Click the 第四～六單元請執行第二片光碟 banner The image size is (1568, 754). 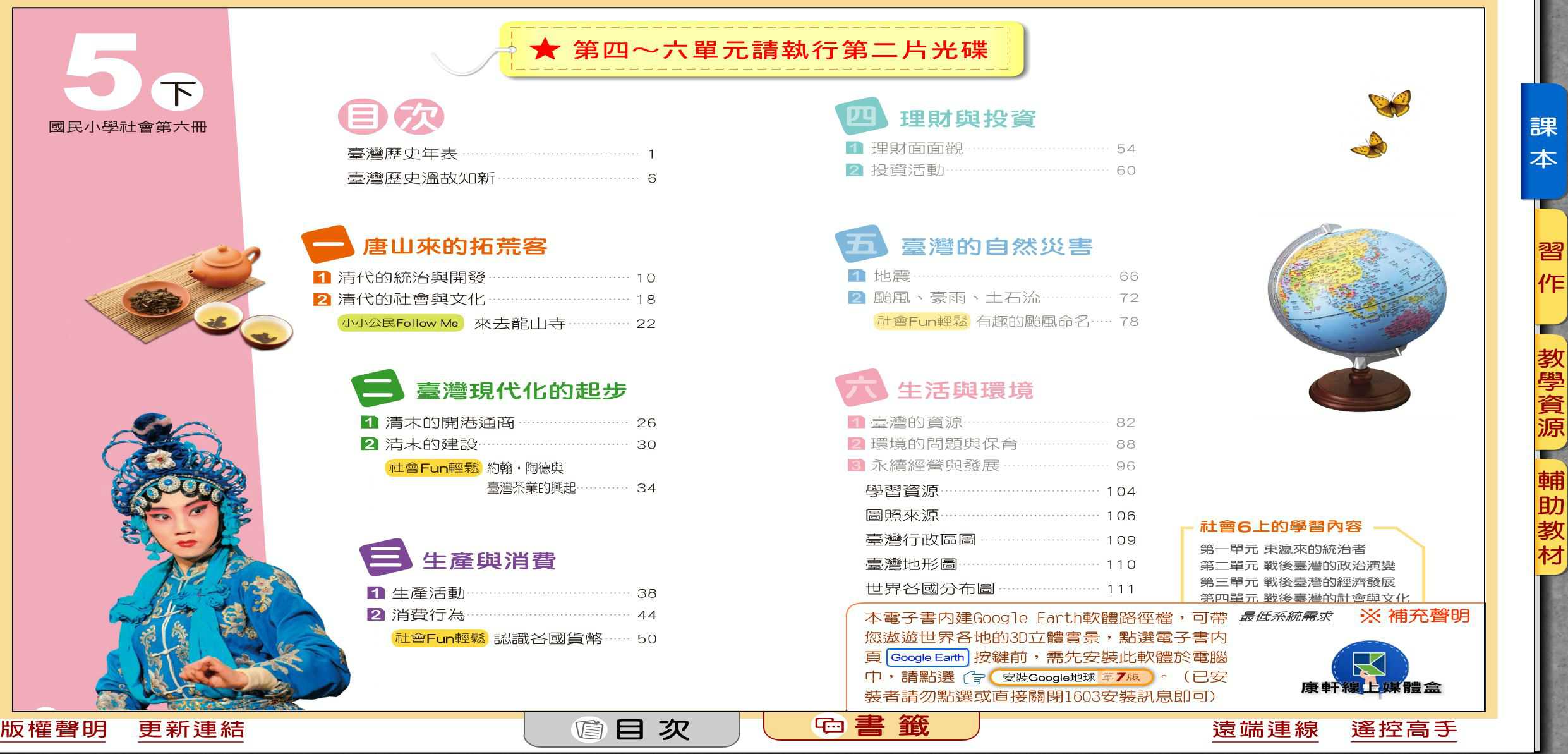pos(761,49)
